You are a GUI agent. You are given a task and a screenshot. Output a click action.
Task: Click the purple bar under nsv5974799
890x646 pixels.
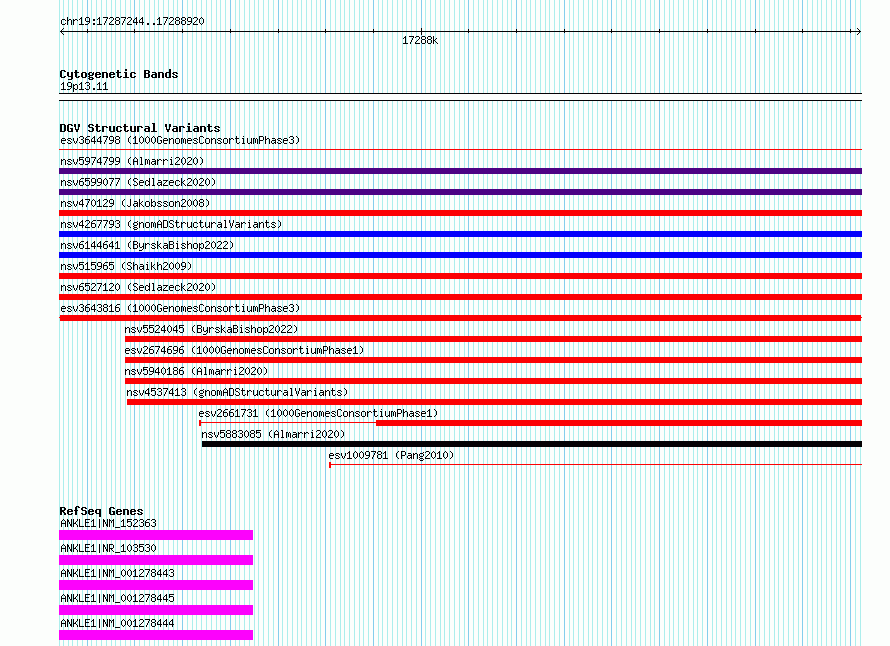(x=460, y=171)
